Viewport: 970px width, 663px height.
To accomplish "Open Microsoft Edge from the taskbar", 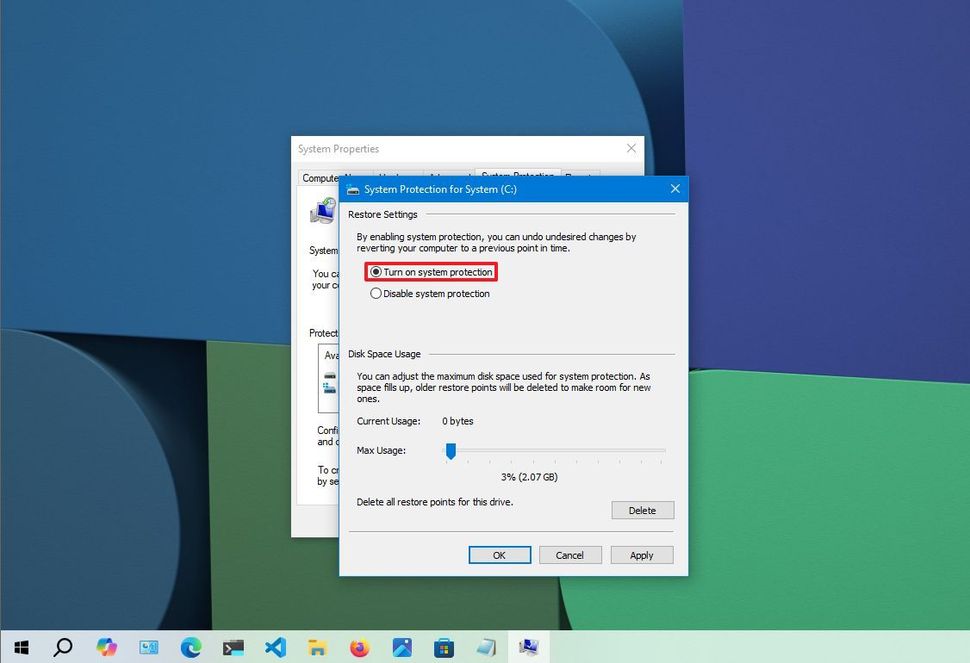I will click(x=191, y=647).
